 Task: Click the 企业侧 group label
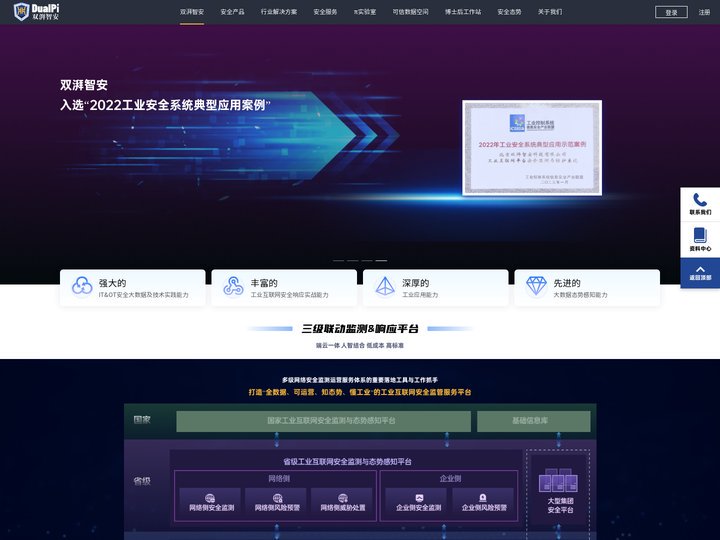(450, 478)
